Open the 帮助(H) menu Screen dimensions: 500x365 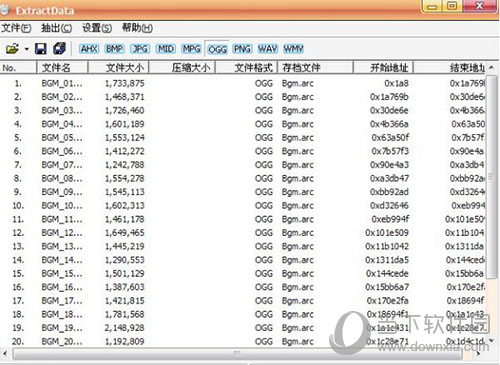[x=137, y=28]
